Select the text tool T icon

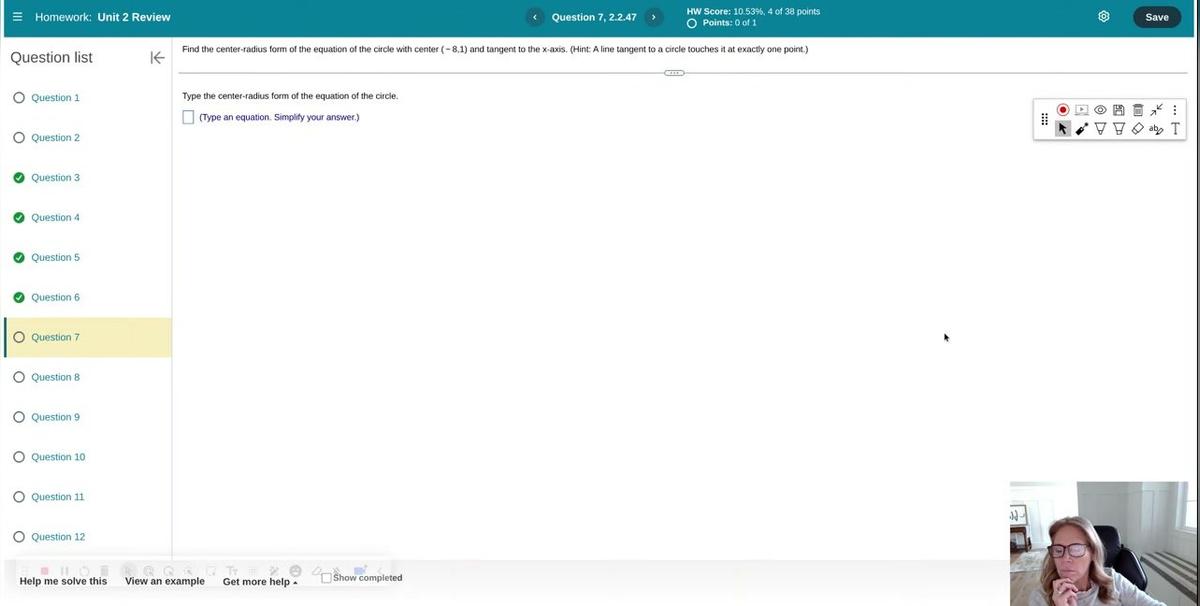pyautogui.click(x=1175, y=129)
